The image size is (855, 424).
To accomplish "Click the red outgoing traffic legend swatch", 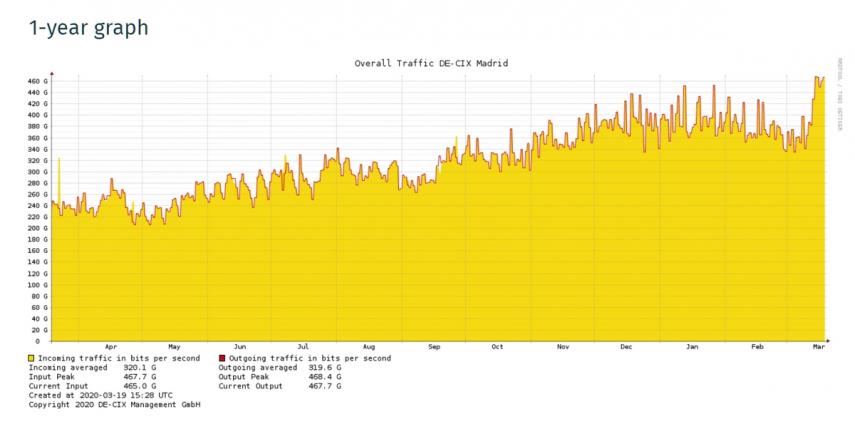I will 222,359.
